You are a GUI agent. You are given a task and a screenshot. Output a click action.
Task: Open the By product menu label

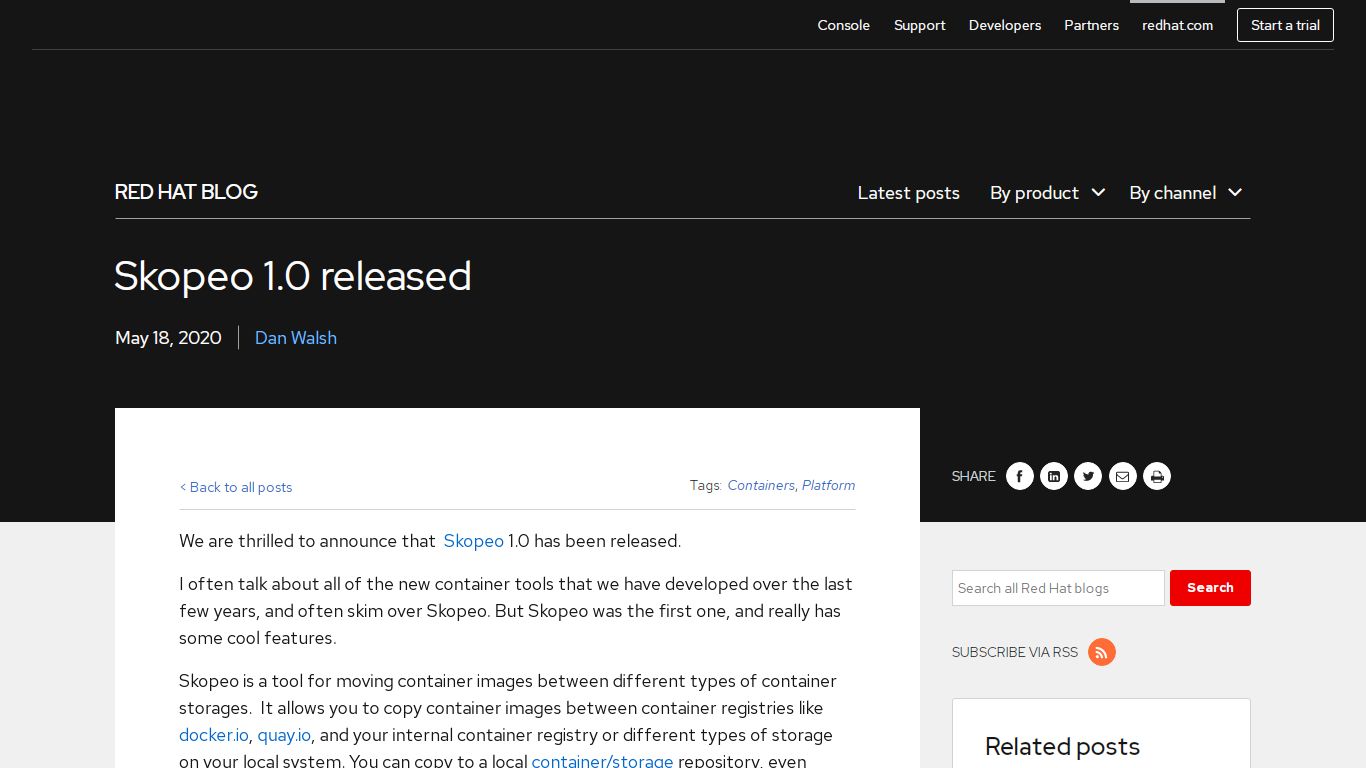[x=1034, y=193]
